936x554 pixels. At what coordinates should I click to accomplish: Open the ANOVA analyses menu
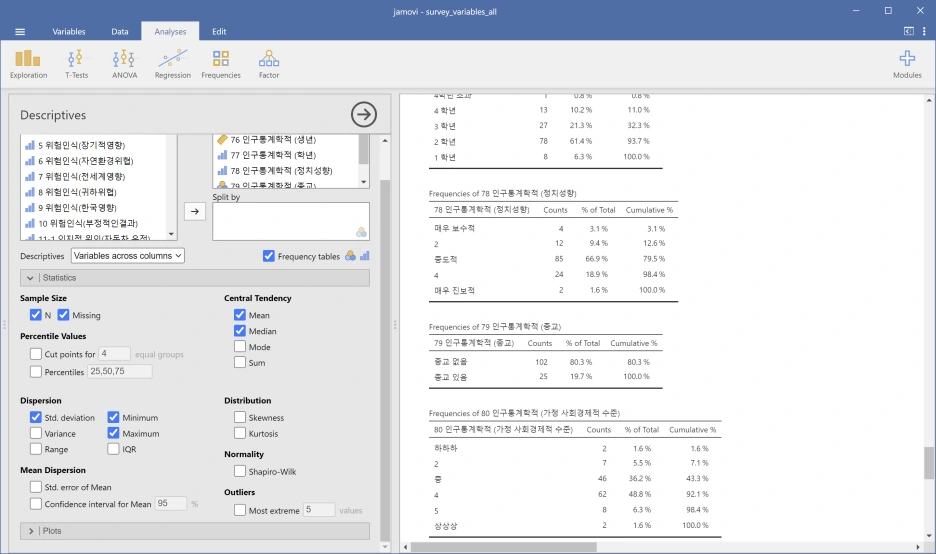point(124,64)
